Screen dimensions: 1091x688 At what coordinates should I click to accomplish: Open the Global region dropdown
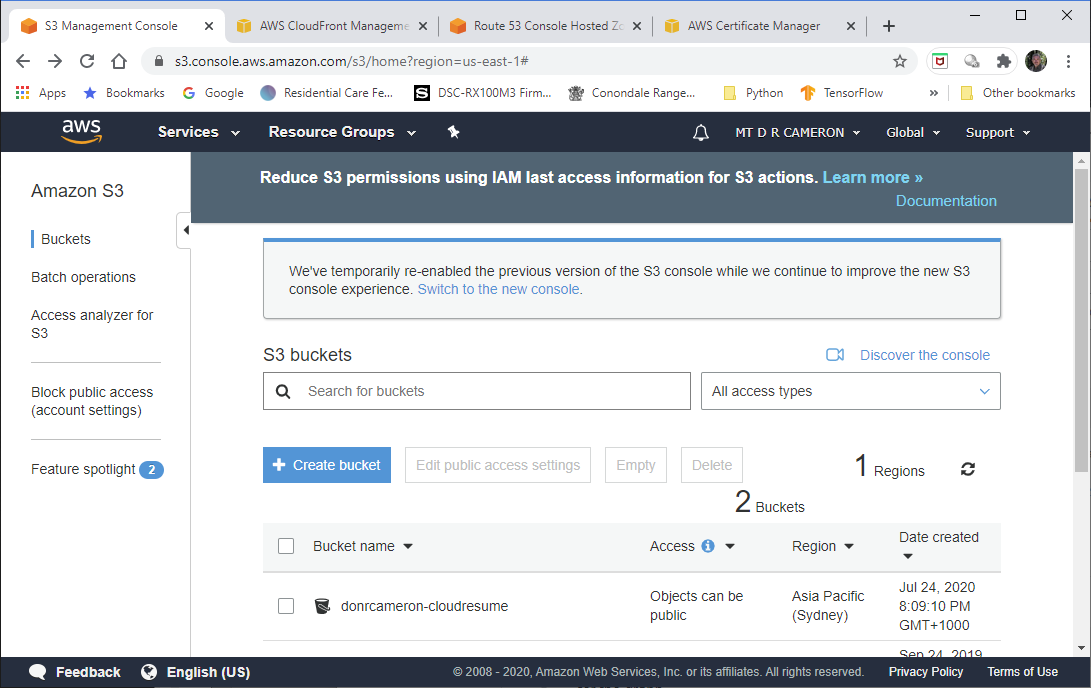tap(913, 132)
